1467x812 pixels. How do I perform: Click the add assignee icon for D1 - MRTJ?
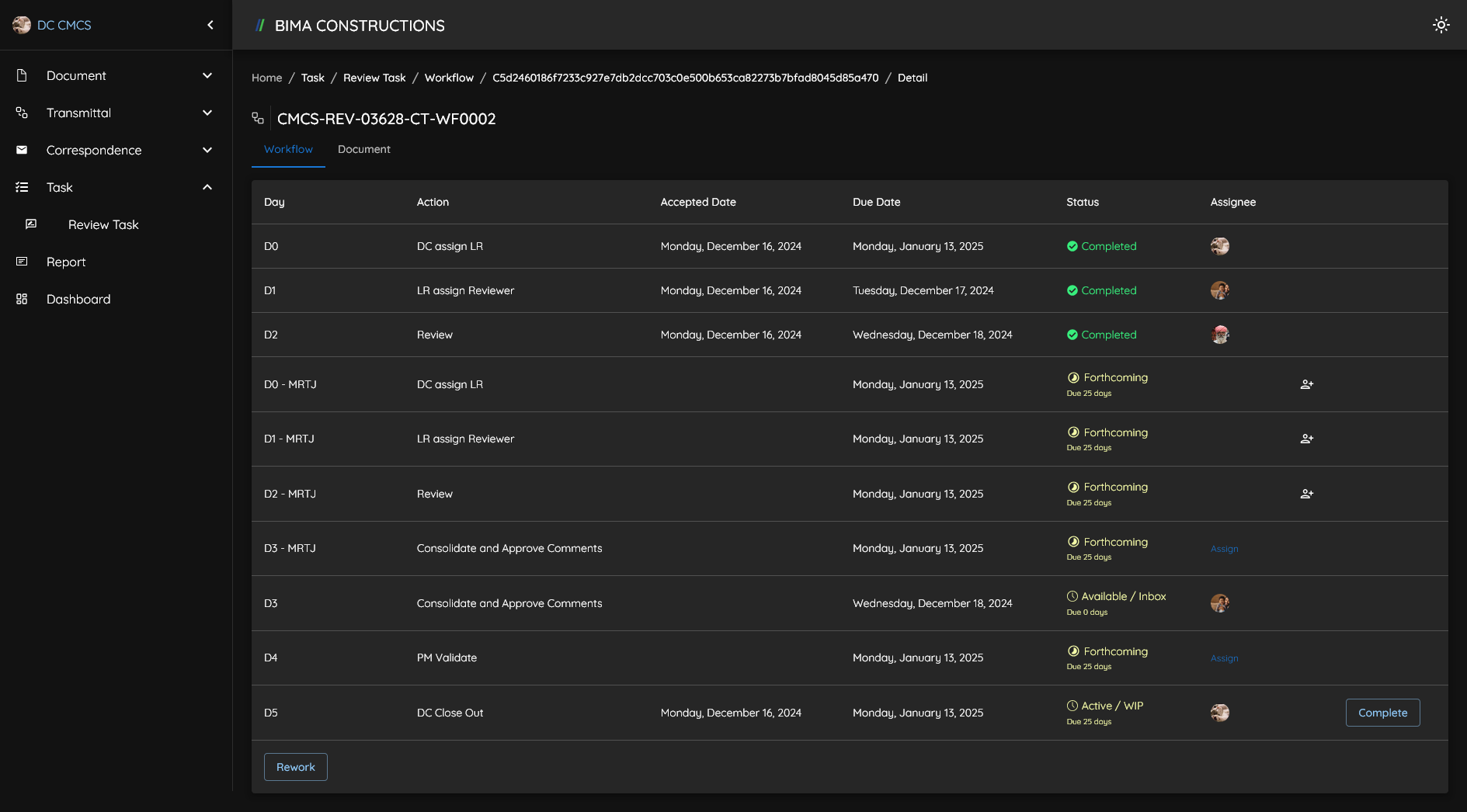1306,439
